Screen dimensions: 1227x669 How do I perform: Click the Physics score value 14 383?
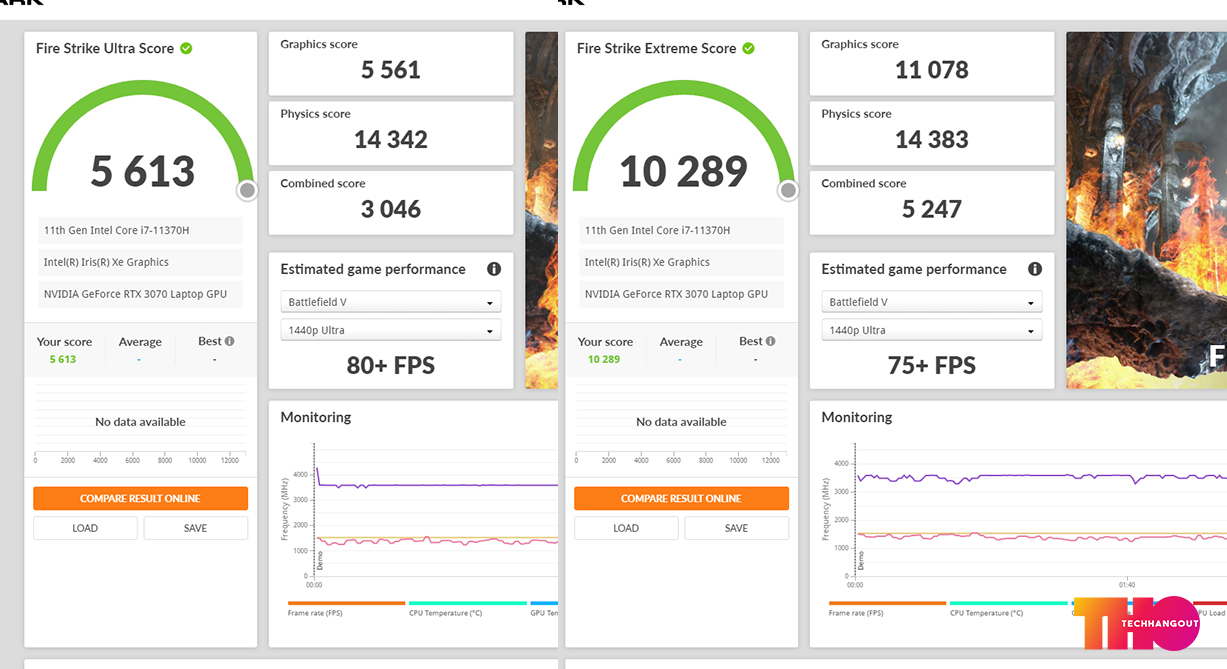[932, 140]
